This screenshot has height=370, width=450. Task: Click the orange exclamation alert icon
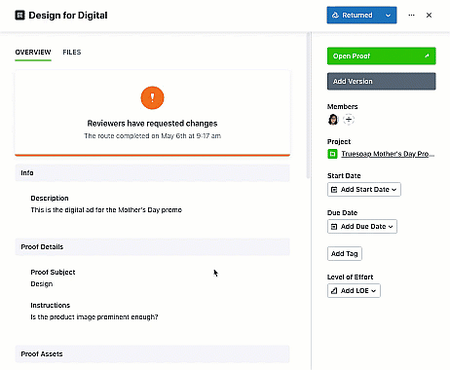152,98
